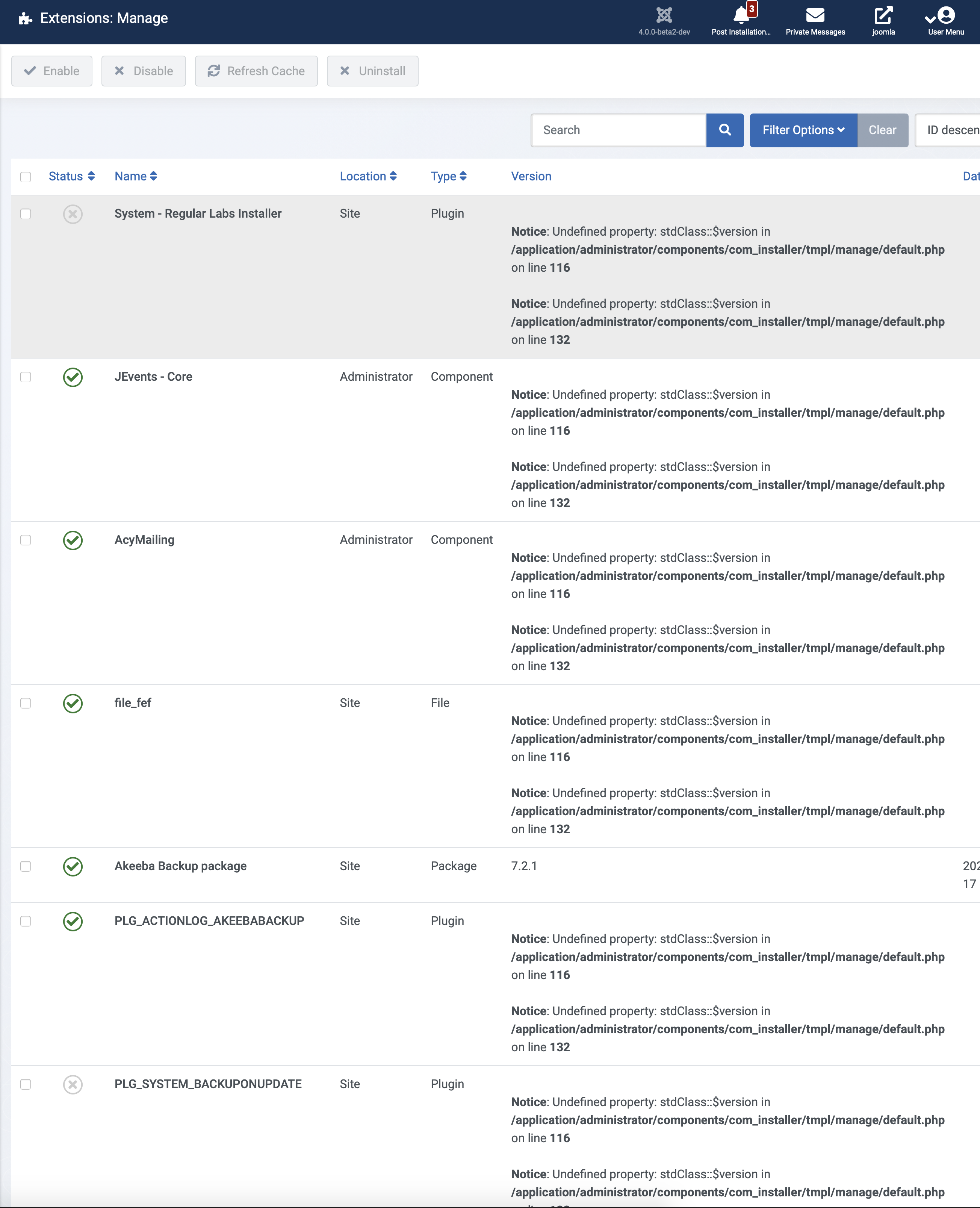
Task: Click Refresh Cache toolbar button
Action: pyautogui.click(x=256, y=71)
